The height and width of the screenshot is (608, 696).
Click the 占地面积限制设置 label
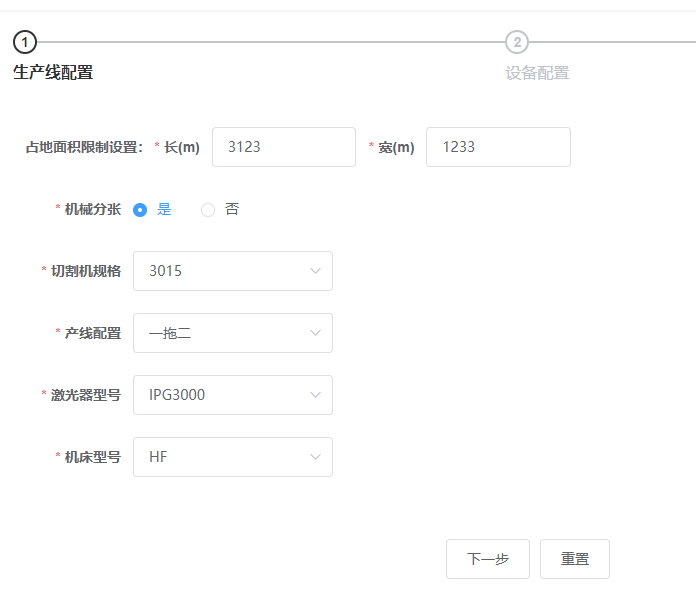[x=84, y=147]
